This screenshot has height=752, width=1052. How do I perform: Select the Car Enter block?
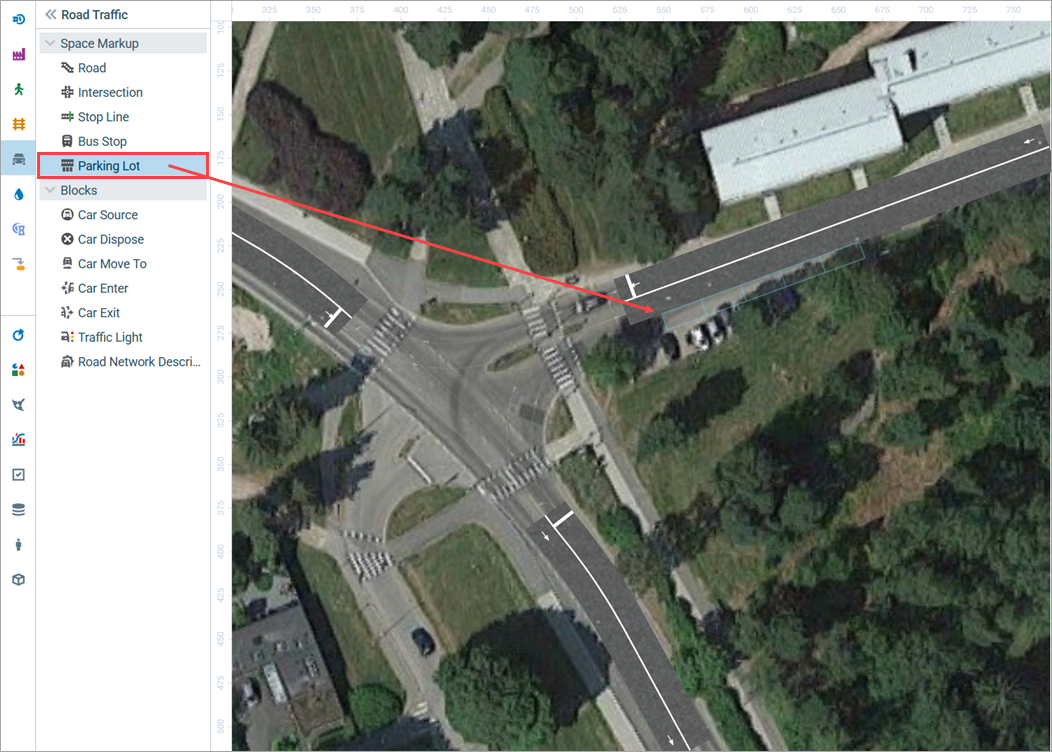click(95, 288)
